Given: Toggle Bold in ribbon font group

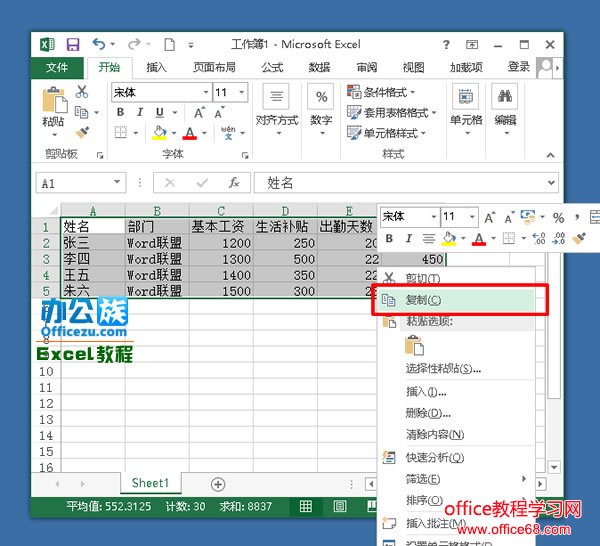Looking at the screenshot, I should pyautogui.click(x=121, y=112).
